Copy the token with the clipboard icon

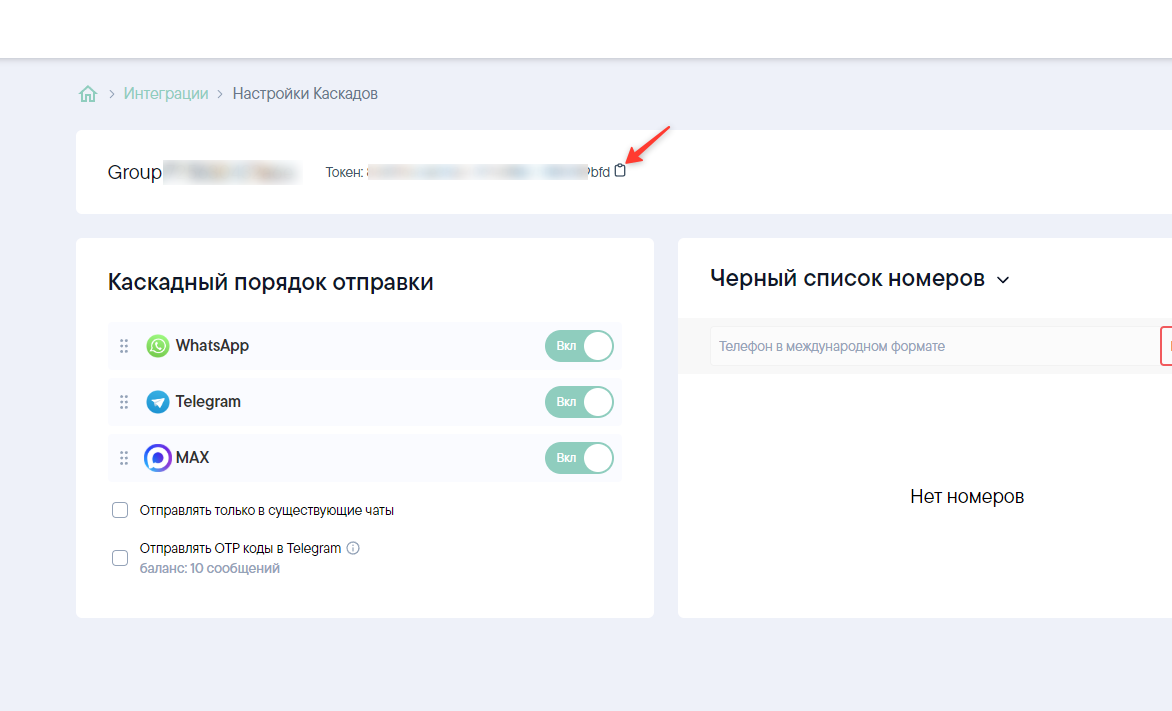pos(620,171)
